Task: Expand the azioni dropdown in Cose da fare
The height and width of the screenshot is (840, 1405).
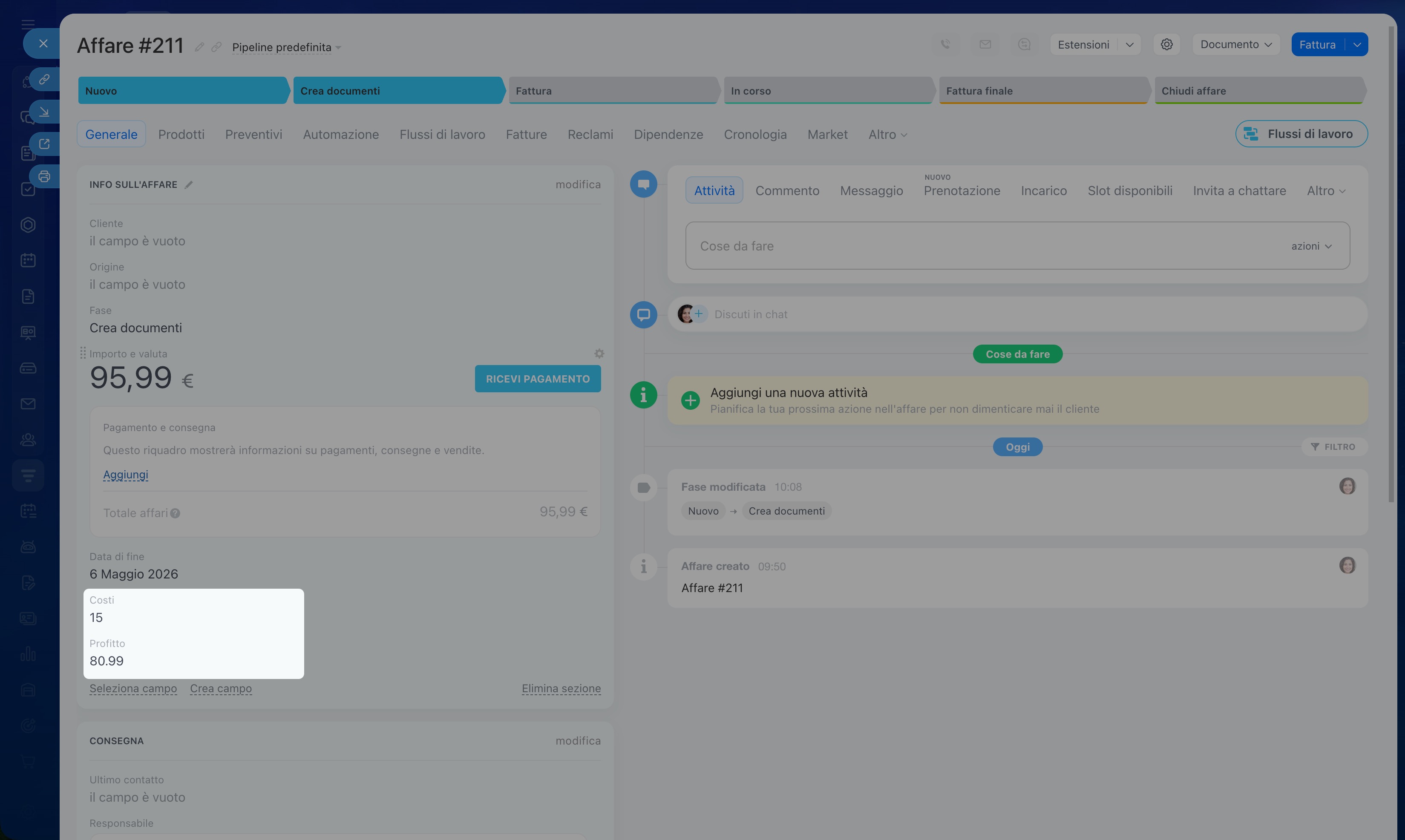Action: pos(1311,246)
